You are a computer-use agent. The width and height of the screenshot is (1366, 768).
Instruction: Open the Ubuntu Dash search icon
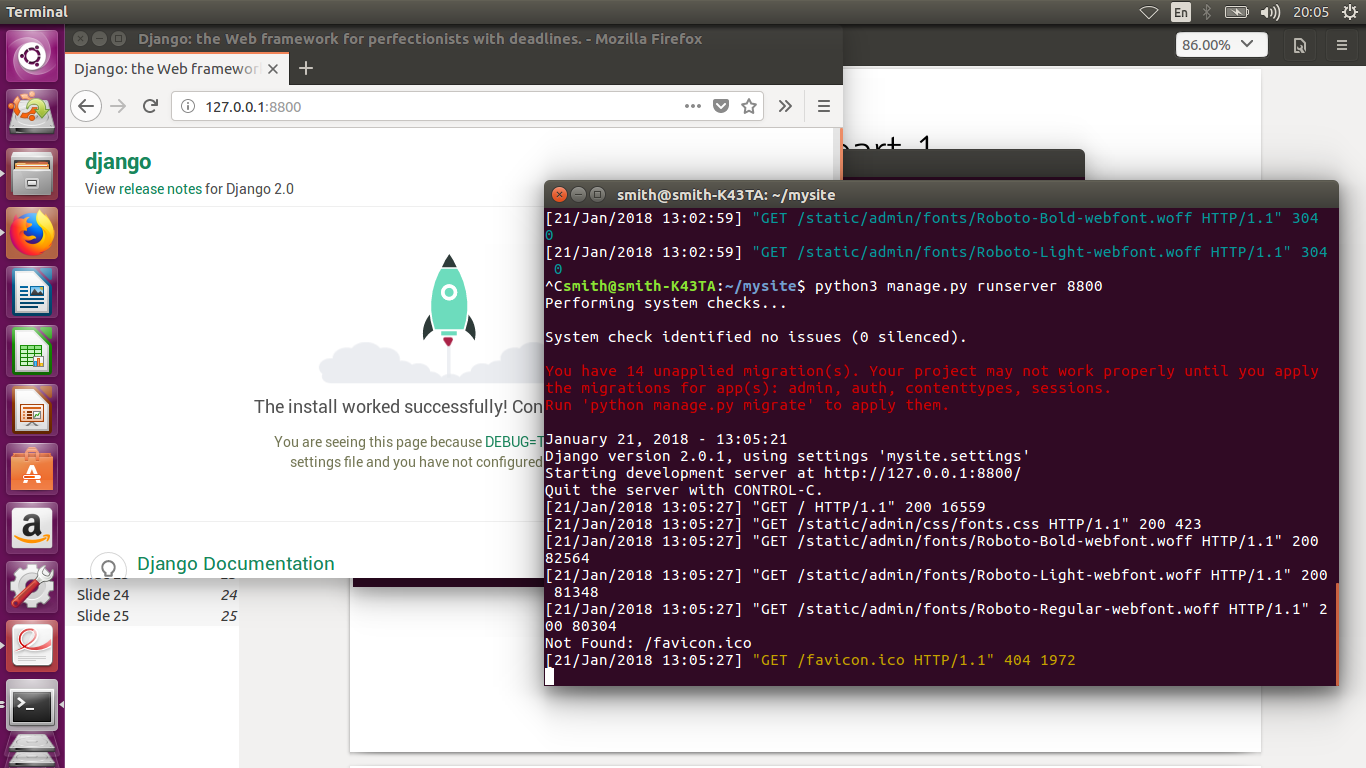33,57
